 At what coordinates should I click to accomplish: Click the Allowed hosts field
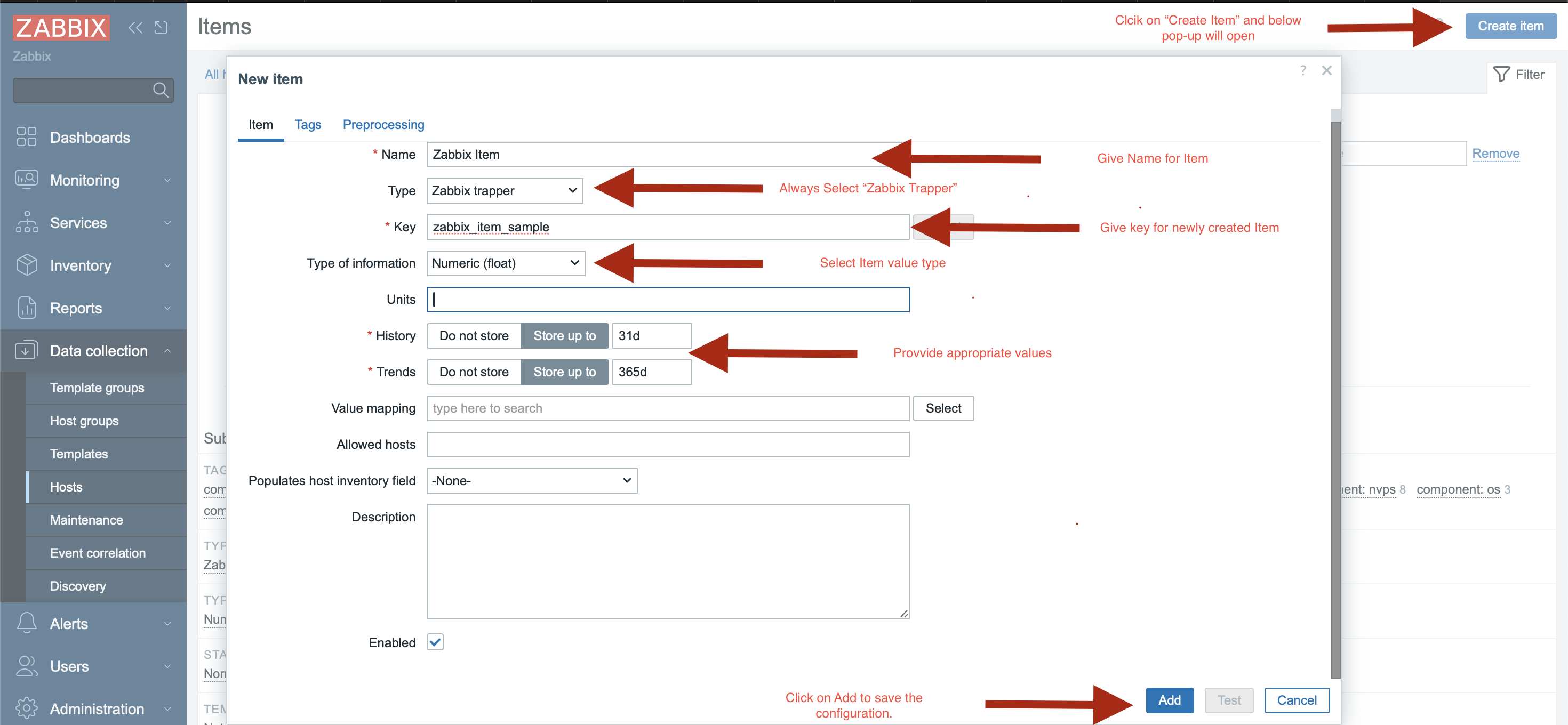point(668,445)
